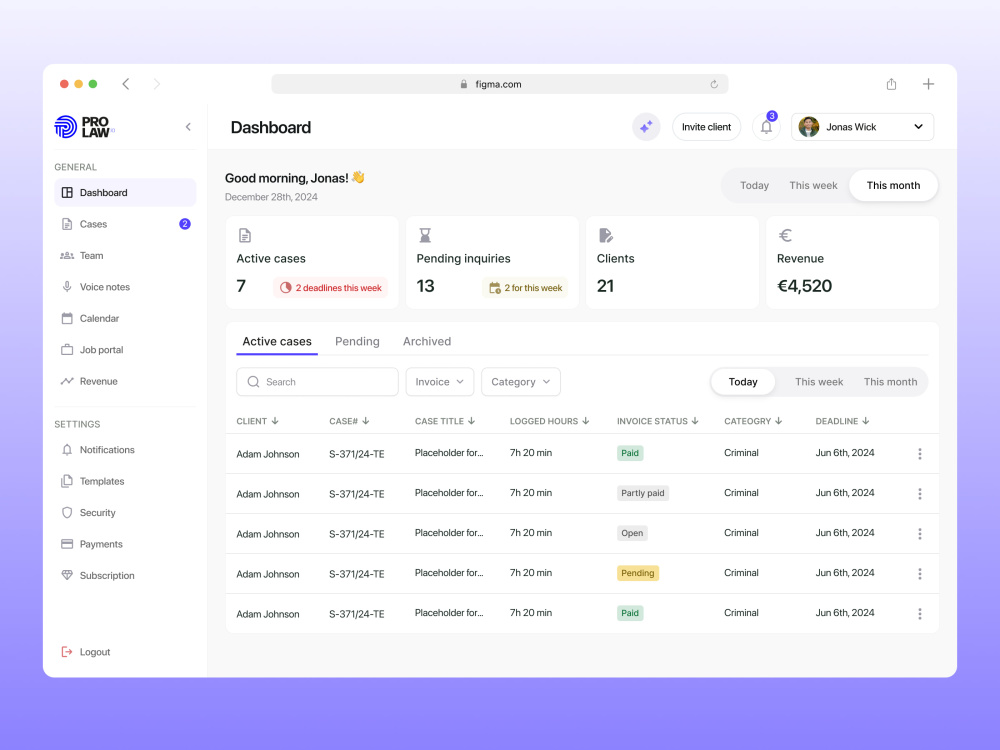This screenshot has width=1000, height=750.
Task: Sort by Logged hours column
Action: pos(550,421)
